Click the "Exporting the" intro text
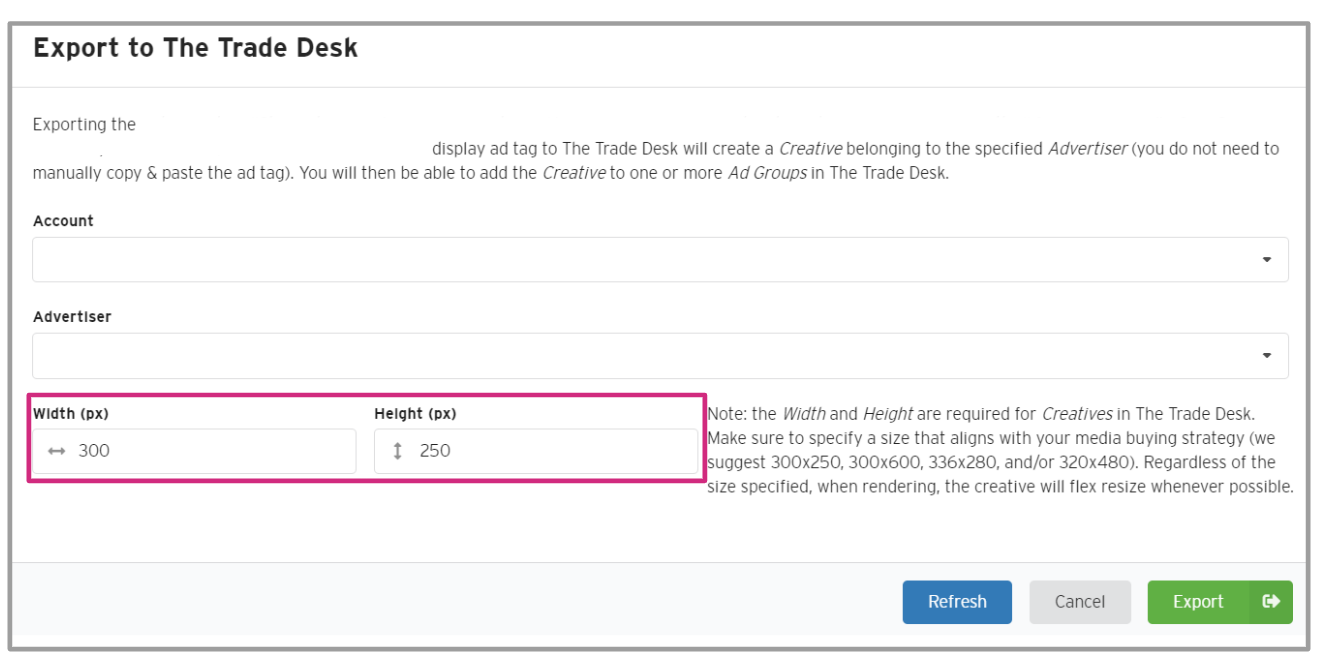The height and width of the screenshot is (660, 1321). [x=84, y=125]
